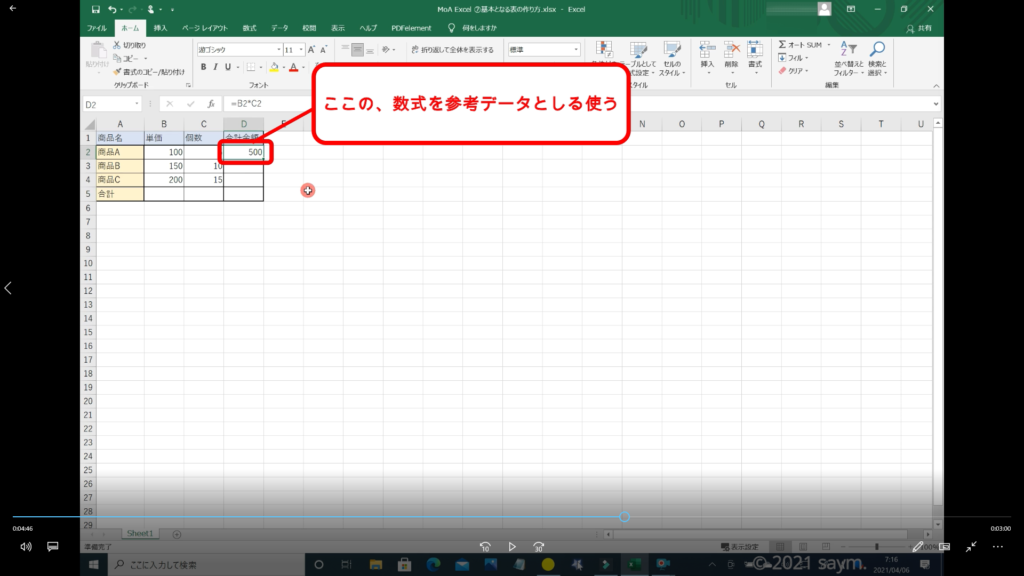Open the Insert ribbon tab
Viewport: 1024px width, 576px height.
tap(160, 28)
